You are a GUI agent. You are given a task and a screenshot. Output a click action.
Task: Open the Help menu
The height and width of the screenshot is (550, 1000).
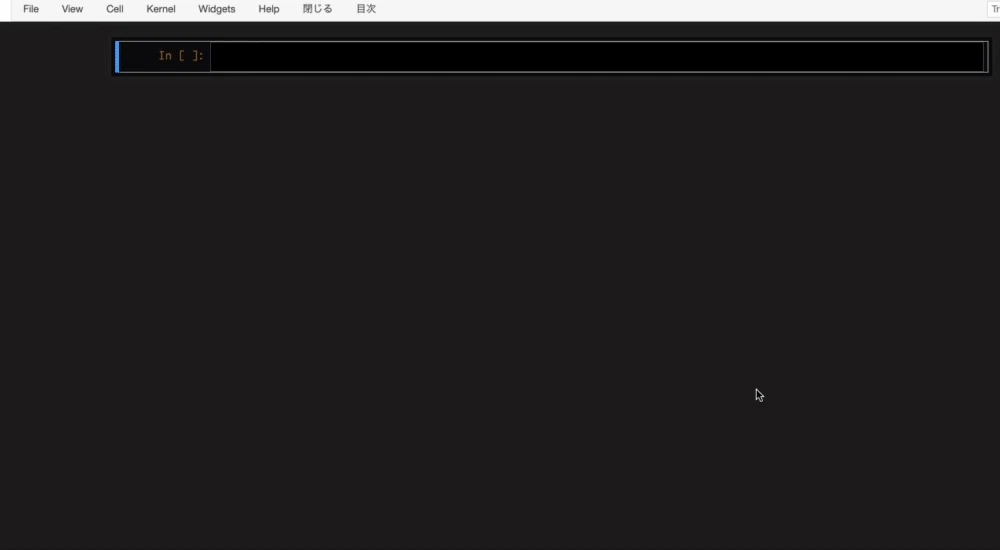point(268,9)
